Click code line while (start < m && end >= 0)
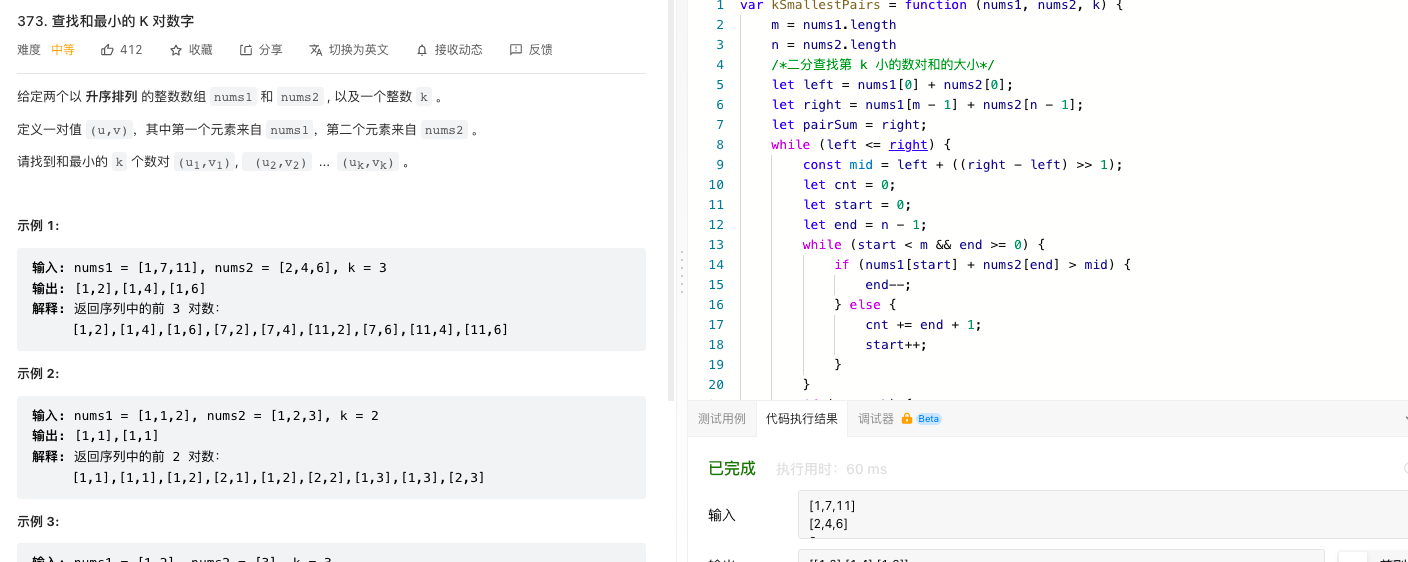Viewport: 1408px width, 562px height. coord(923,245)
